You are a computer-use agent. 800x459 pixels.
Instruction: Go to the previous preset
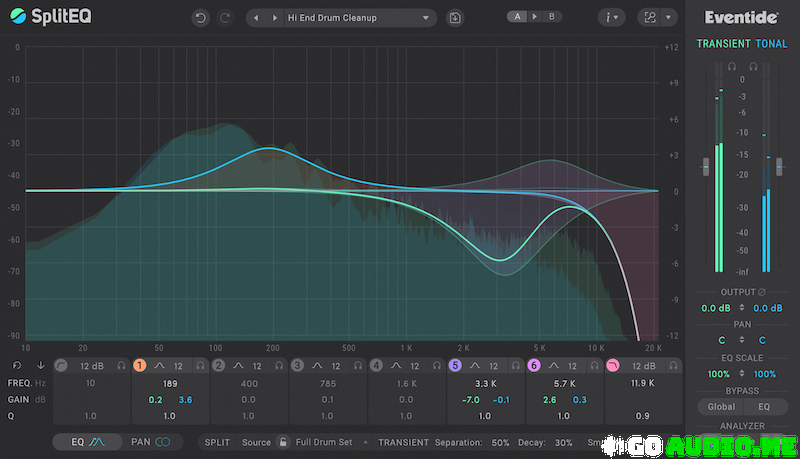pos(256,18)
